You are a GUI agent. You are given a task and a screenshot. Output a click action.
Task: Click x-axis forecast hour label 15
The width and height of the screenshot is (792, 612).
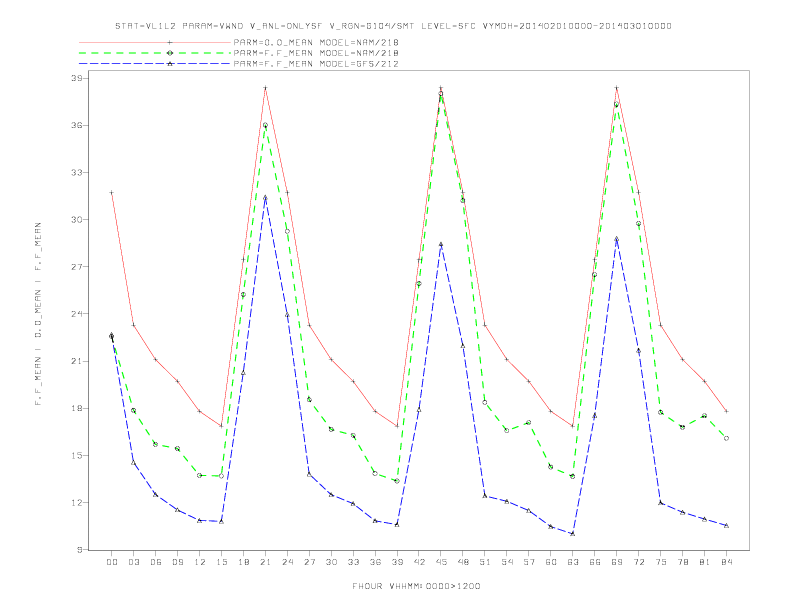point(221,562)
